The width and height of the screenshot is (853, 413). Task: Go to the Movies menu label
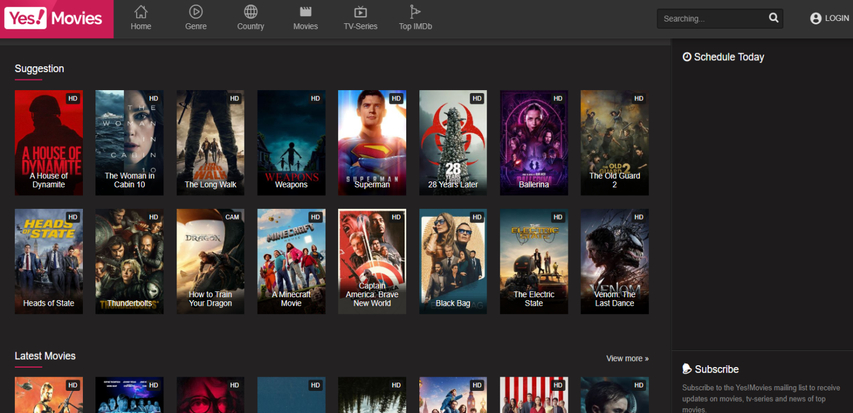click(306, 26)
